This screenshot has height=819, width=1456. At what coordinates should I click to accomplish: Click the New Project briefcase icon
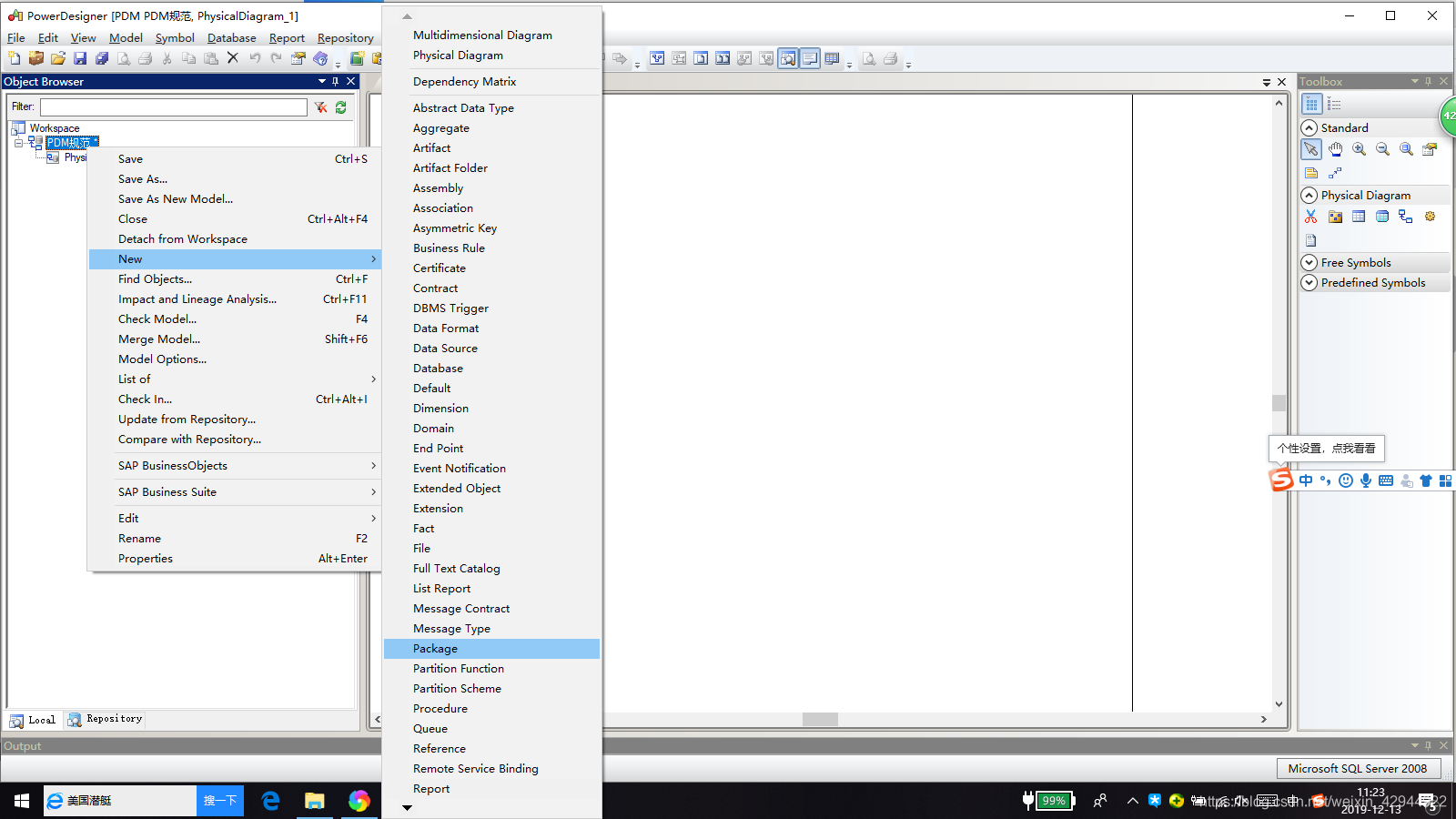coord(36,58)
